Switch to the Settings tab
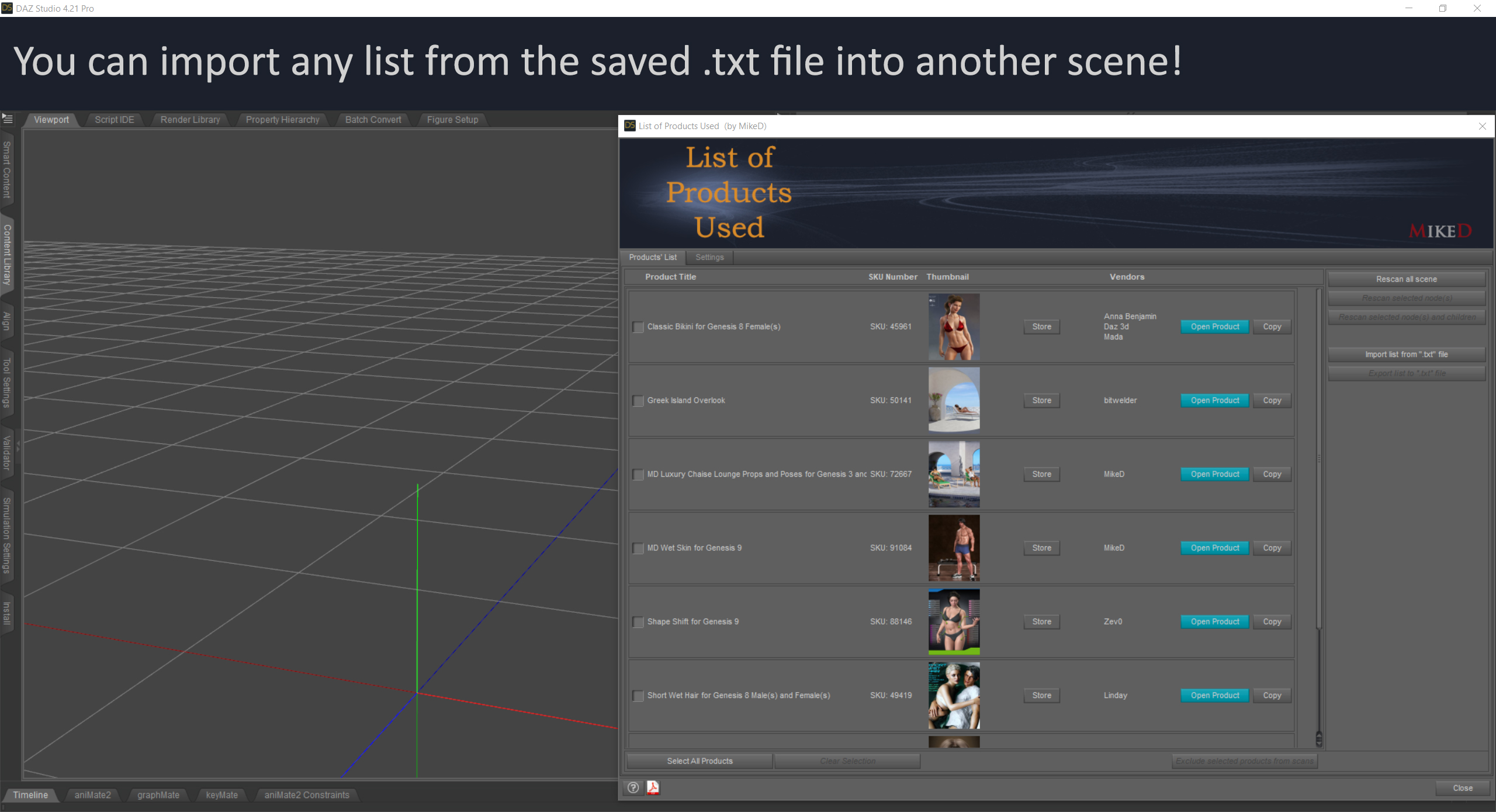Screen dimensions: 1496x812 pyautogui.click(x=709, y=257)
